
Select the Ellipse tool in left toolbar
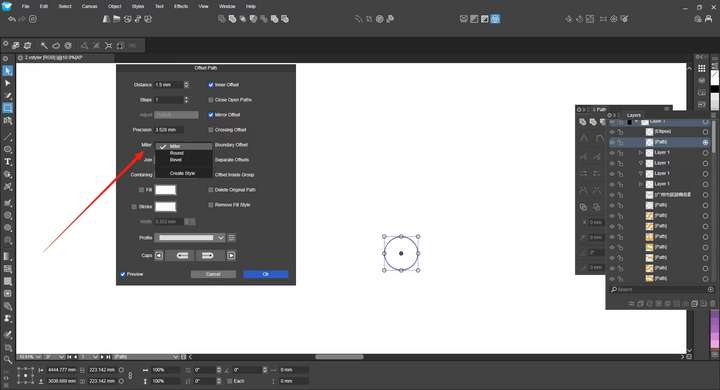point(8,149)
